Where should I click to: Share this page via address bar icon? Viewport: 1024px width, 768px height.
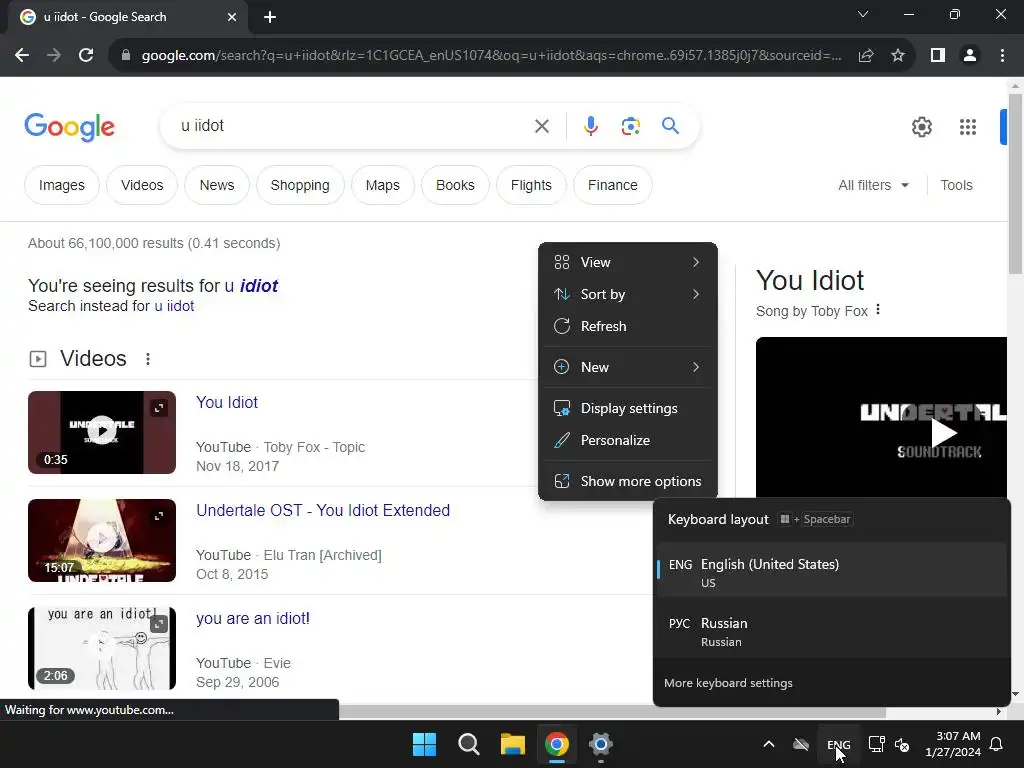coord(866,56)
